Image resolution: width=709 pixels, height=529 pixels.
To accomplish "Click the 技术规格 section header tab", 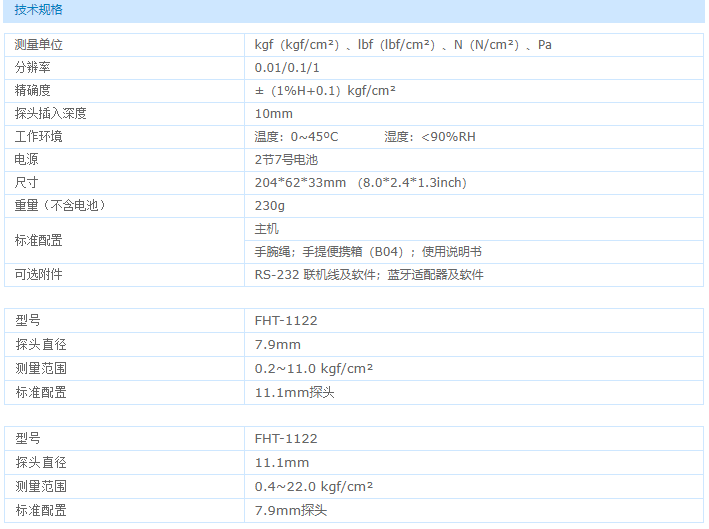I will (38, 10).
